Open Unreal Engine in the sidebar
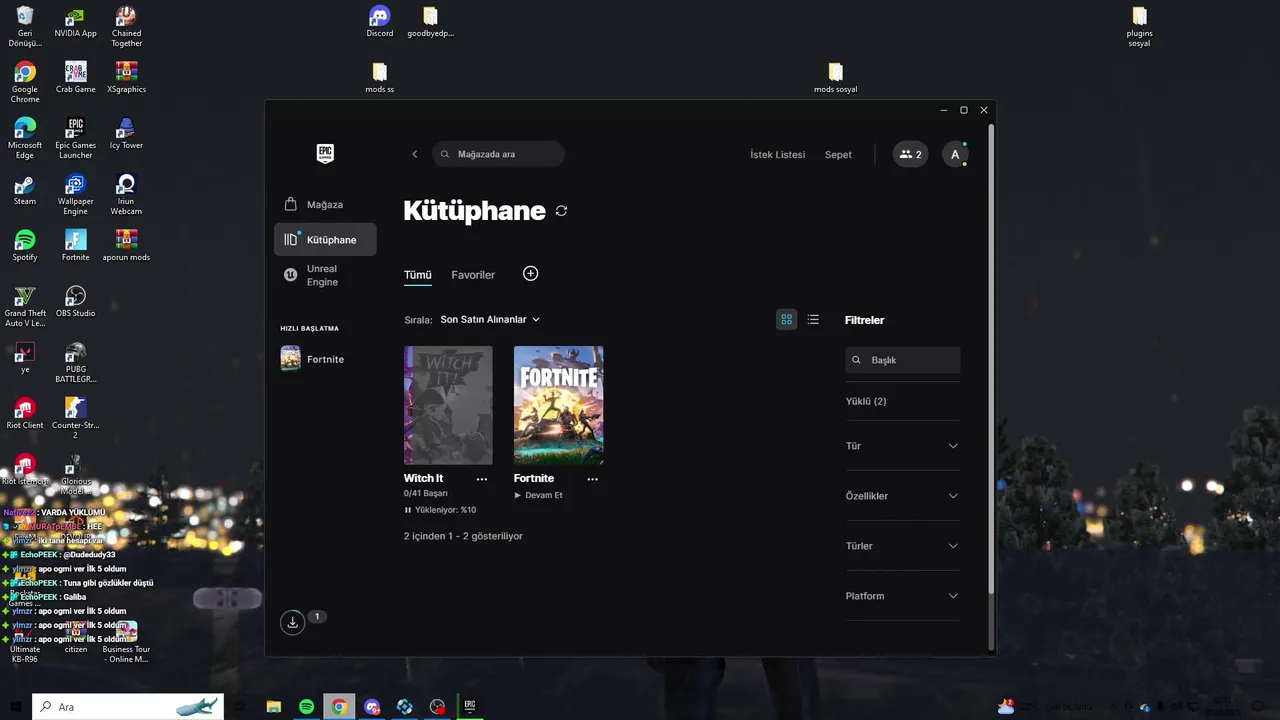Image resolution: width=1280 pixels, height=720 pixels. pyautogui.click(x=325, y=275)
